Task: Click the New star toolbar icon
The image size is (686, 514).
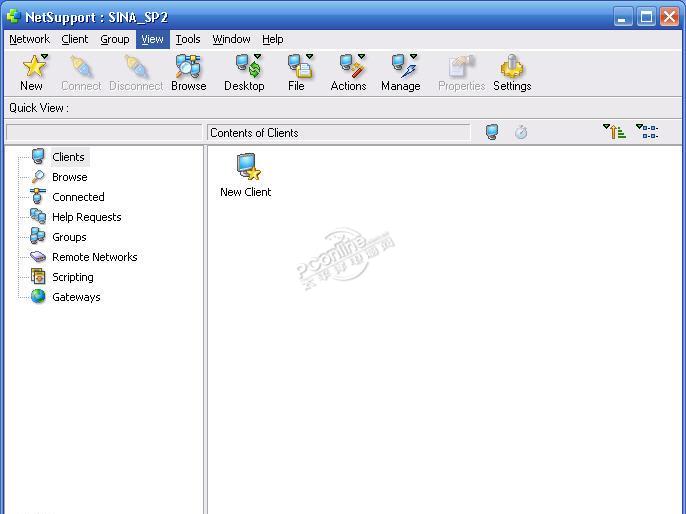Action: [x=33, y=66]
